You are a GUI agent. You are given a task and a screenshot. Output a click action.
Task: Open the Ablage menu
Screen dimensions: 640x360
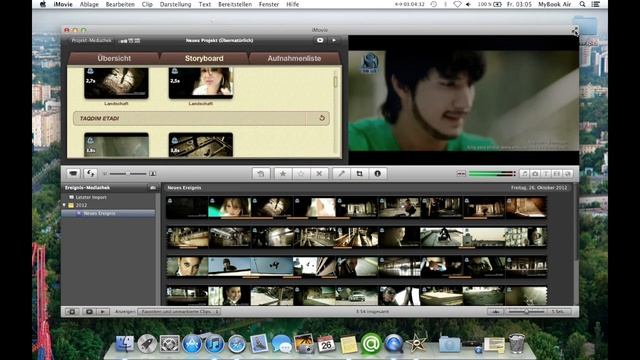(x=89, y=4)
